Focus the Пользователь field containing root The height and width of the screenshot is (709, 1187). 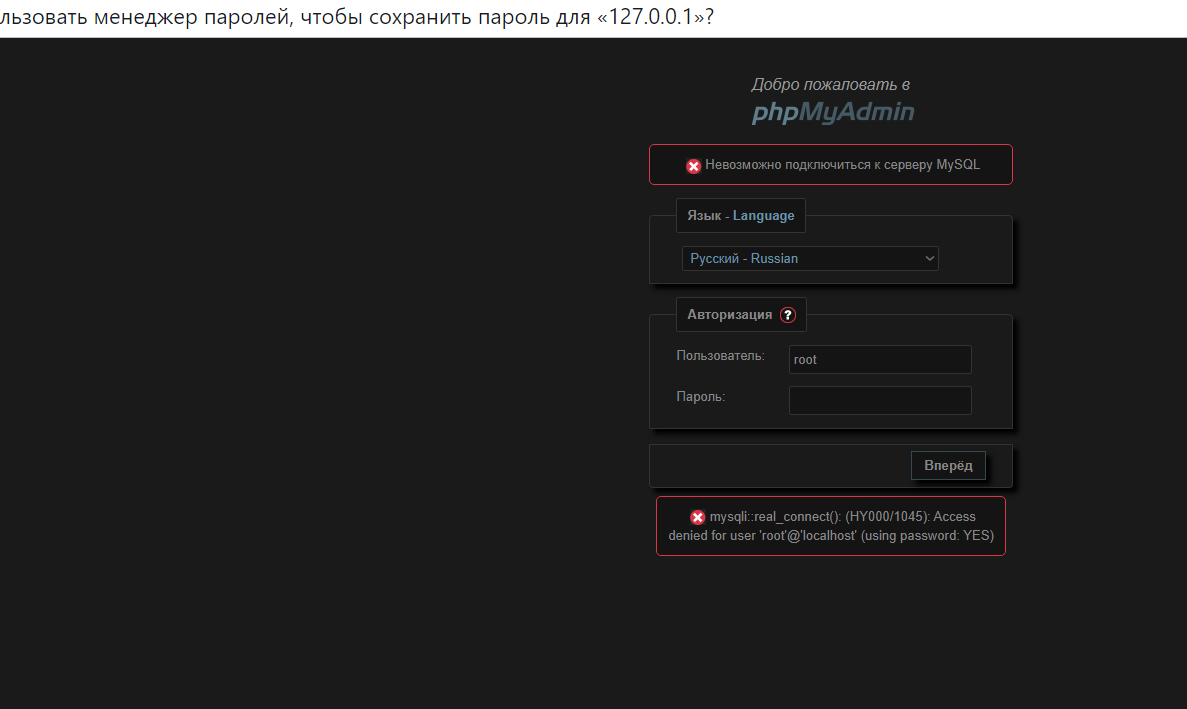[x=879, y=360]
